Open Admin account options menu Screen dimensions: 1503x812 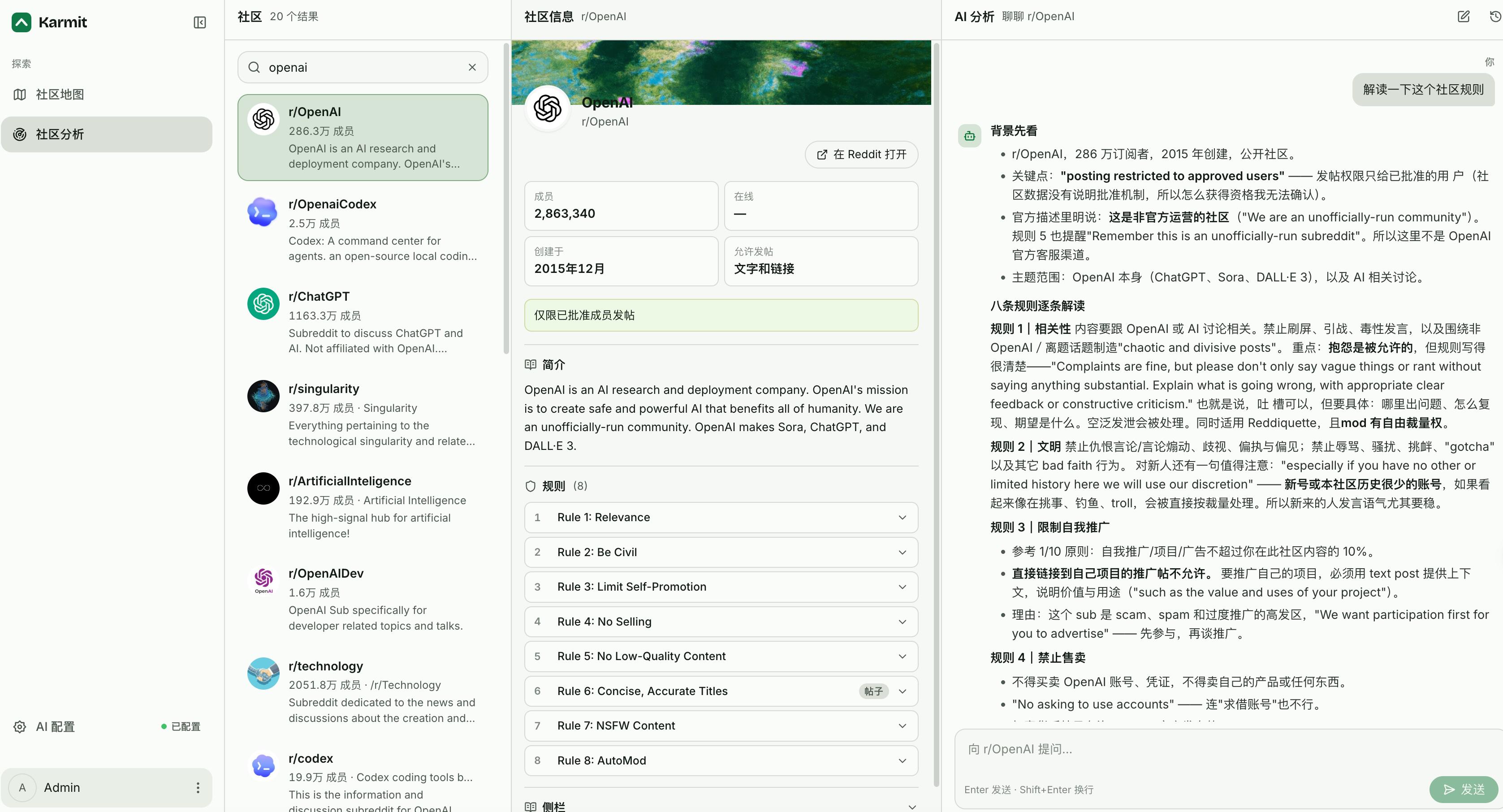[x=198, y=787]
